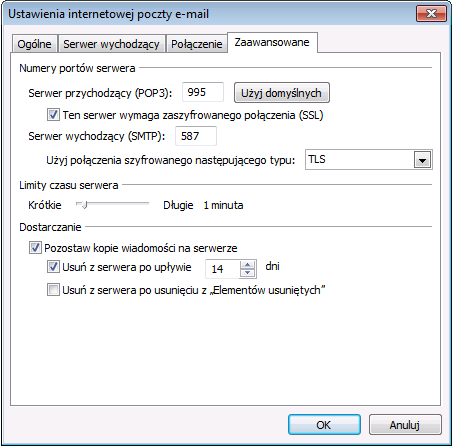Viewport: 454px width, 448px height.
Task: Go to the Połączenie tab
Action: 197,44
